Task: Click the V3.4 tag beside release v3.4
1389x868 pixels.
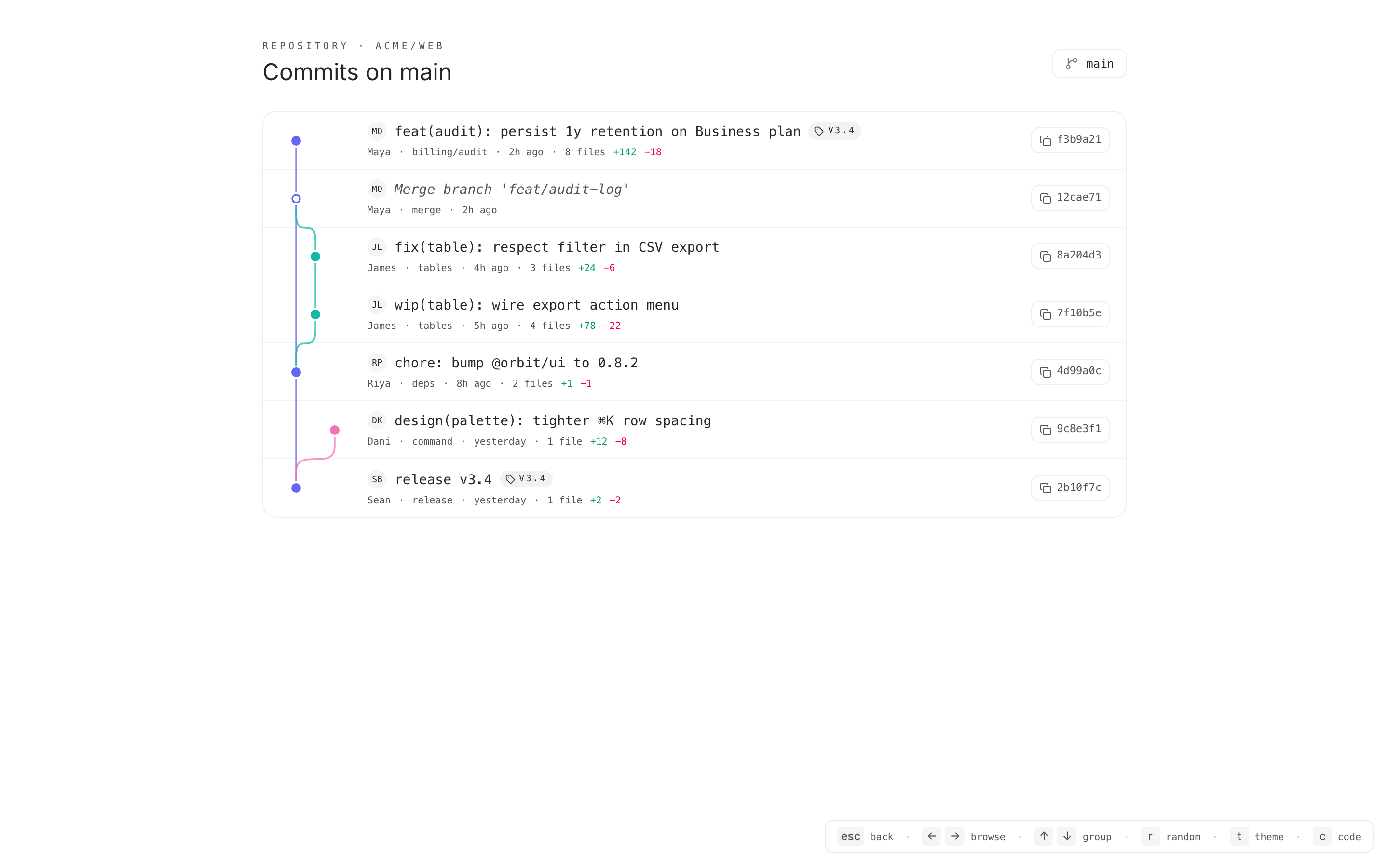Action: (x=526, y=479)
